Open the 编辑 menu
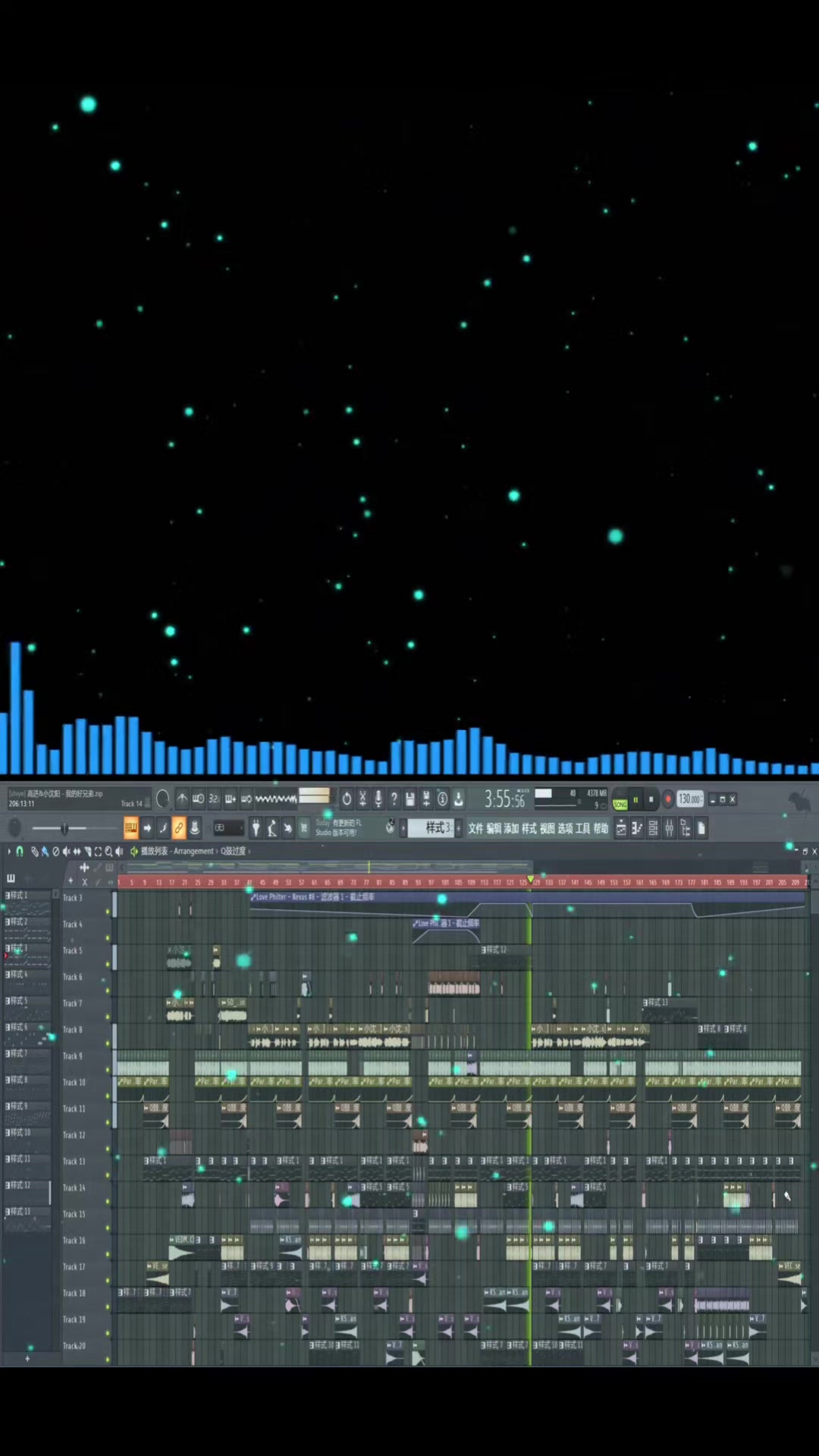 494,828
